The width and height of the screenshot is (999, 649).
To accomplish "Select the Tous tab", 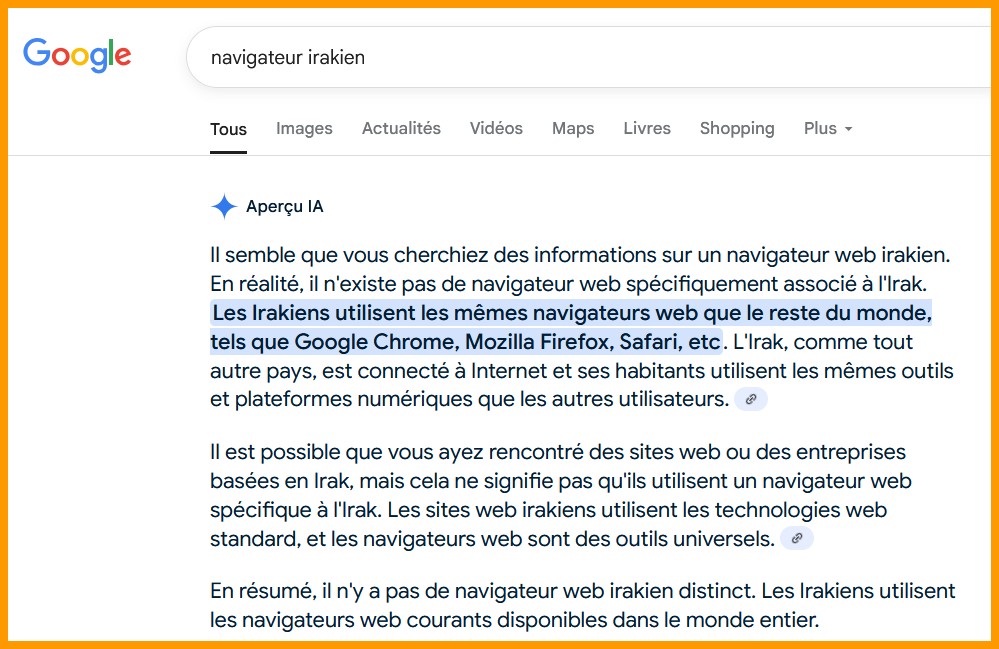I will [228, 129].
